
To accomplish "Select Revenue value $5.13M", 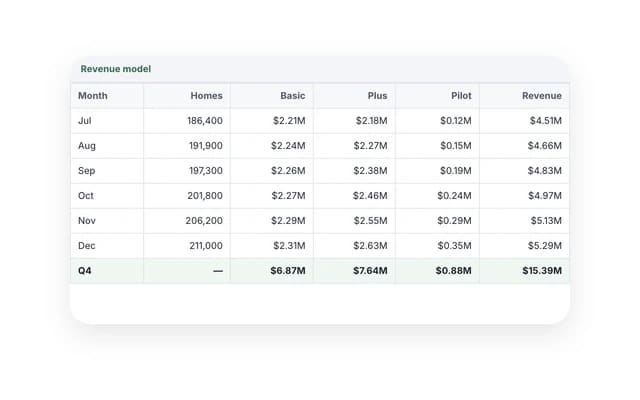I will [546, 221].
